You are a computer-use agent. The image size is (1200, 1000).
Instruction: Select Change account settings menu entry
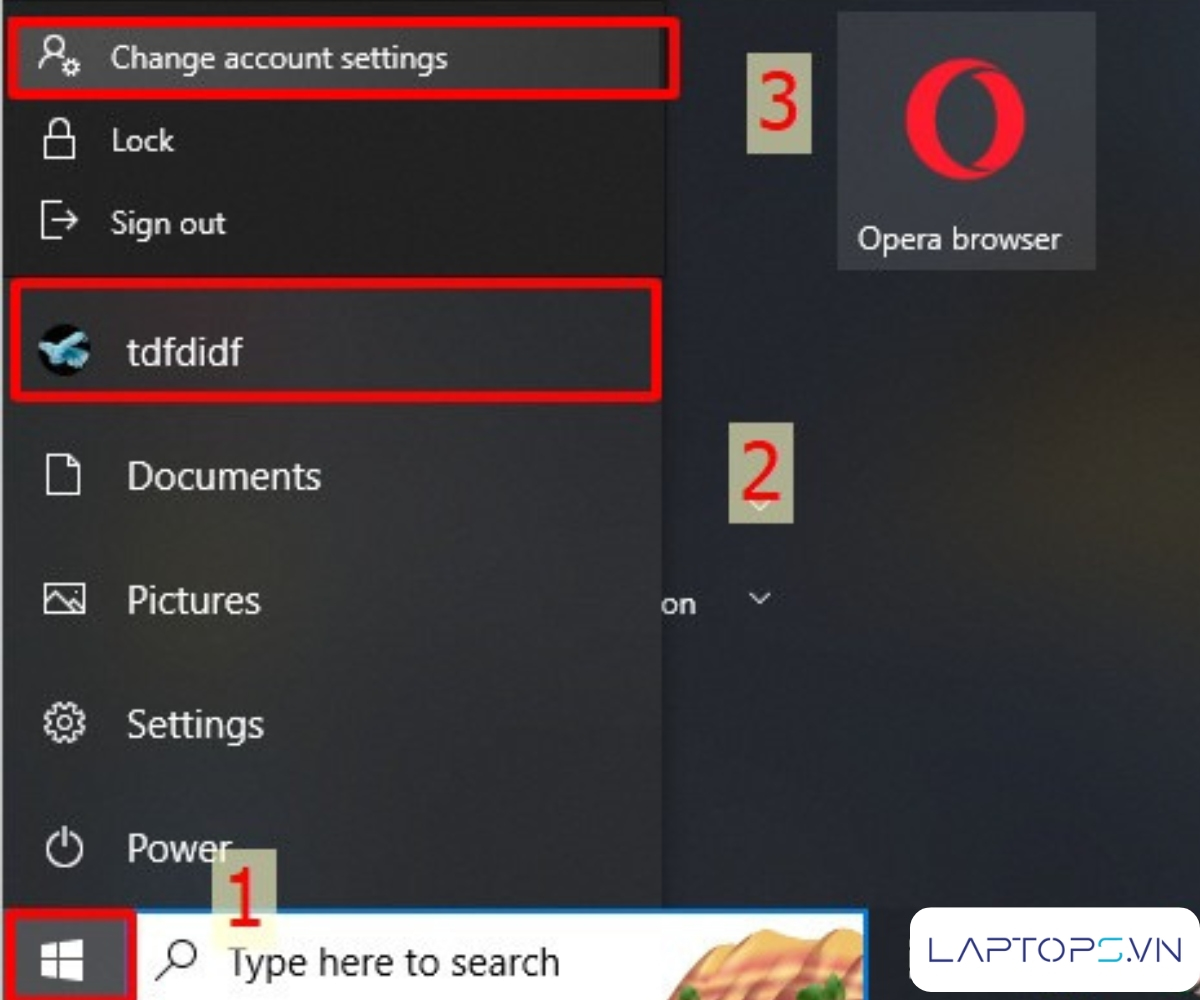tap(342, 58)
